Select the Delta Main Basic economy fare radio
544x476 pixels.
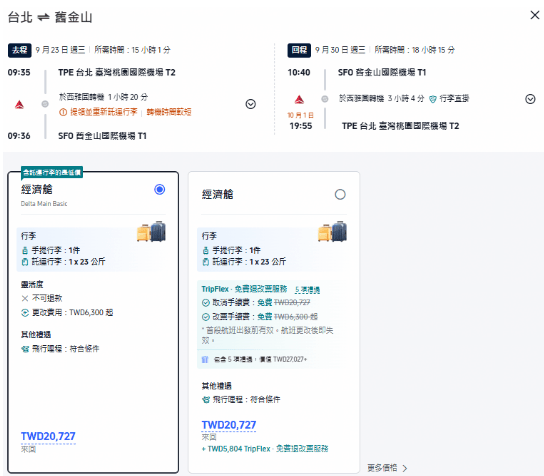point(160,189)
